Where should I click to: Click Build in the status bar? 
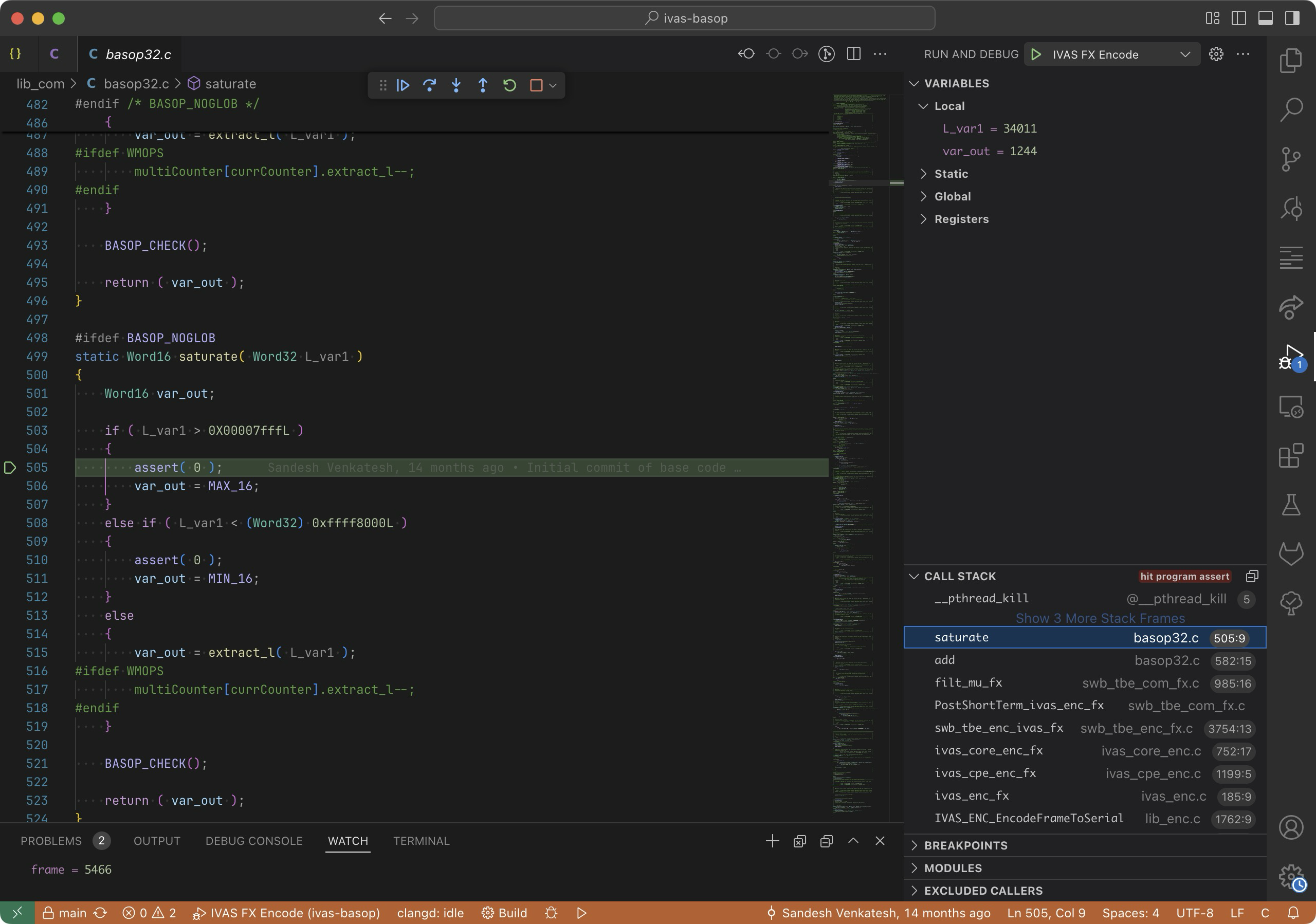(504, 913)
